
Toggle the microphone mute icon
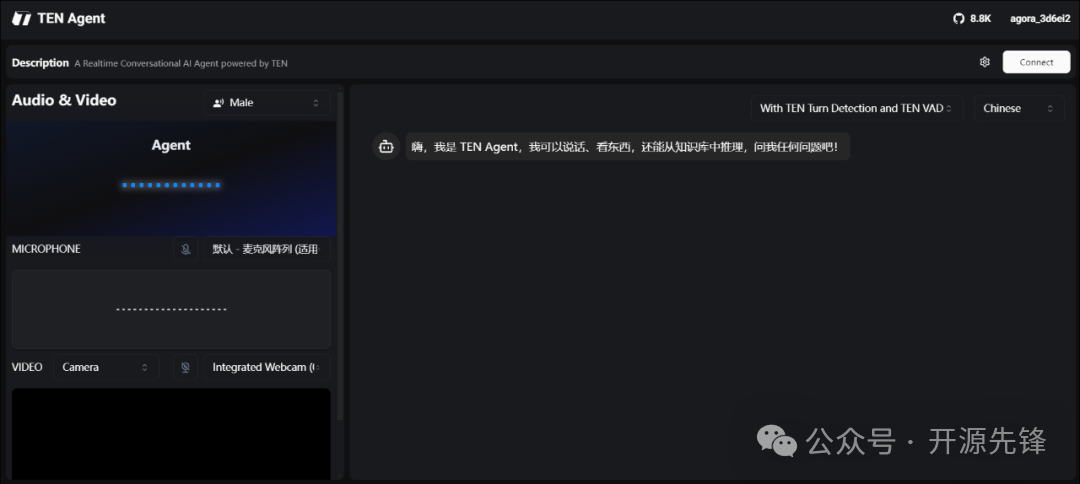click(x=185, y=249)
